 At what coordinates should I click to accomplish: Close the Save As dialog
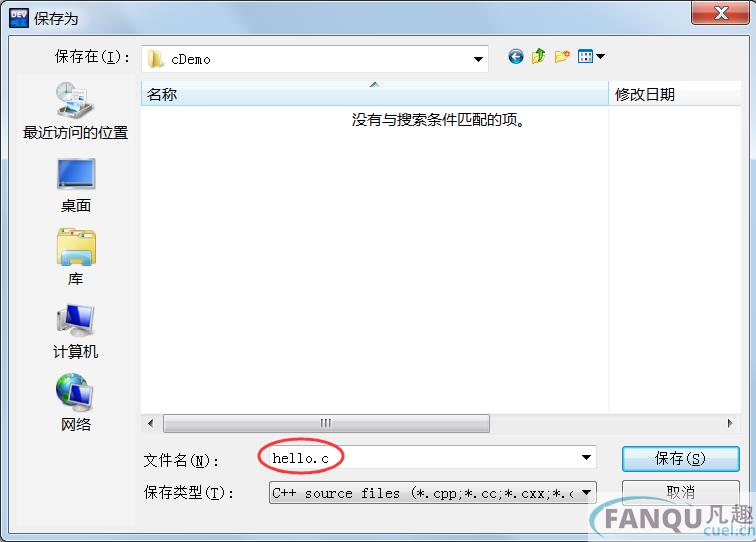(x=720, y=13)
